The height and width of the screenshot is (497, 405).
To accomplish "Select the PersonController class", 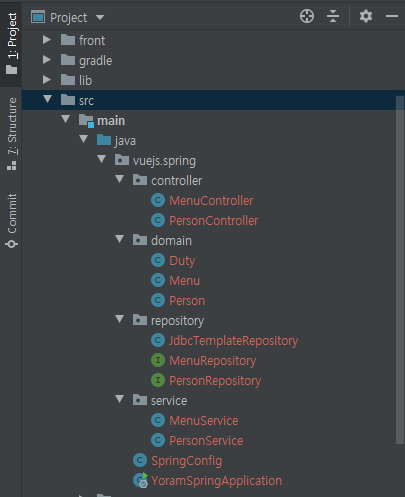I will coord(214,221).
